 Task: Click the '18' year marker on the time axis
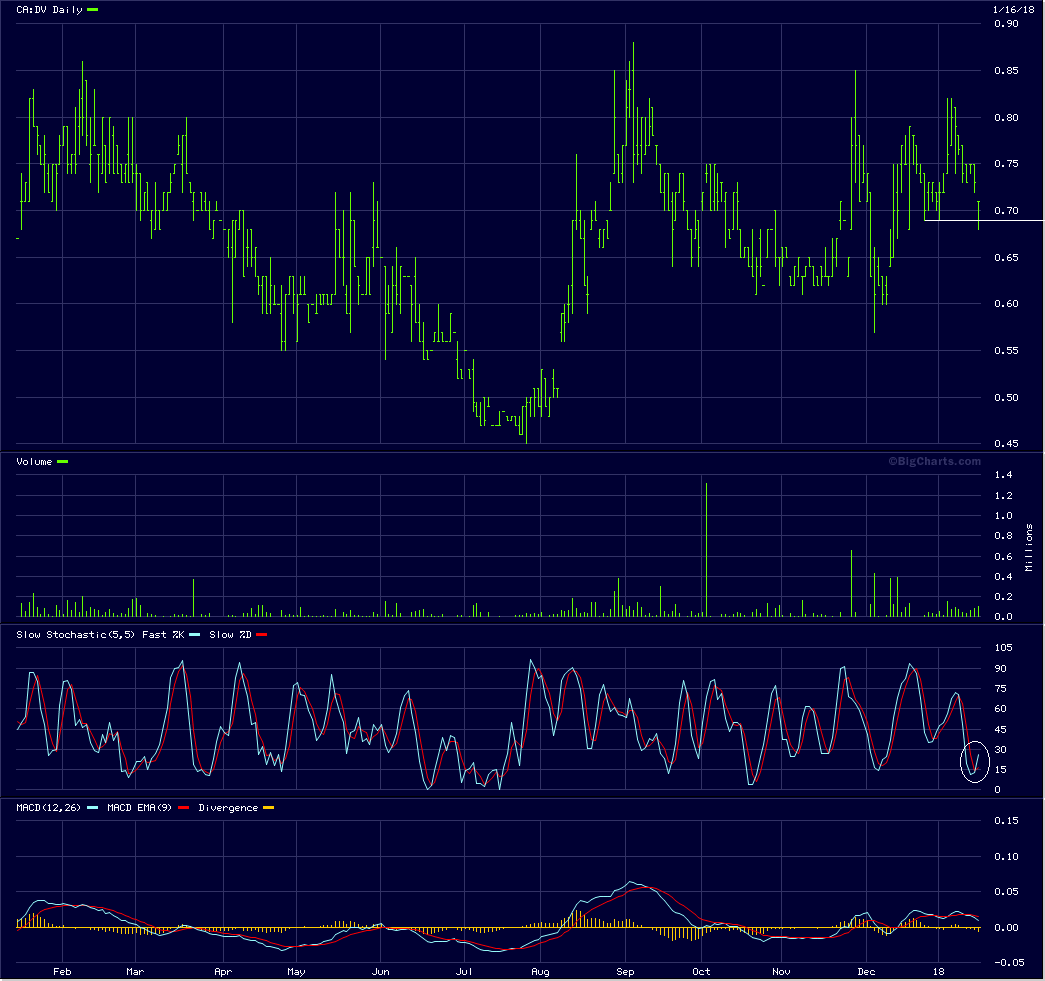click(x=938, y=971)
